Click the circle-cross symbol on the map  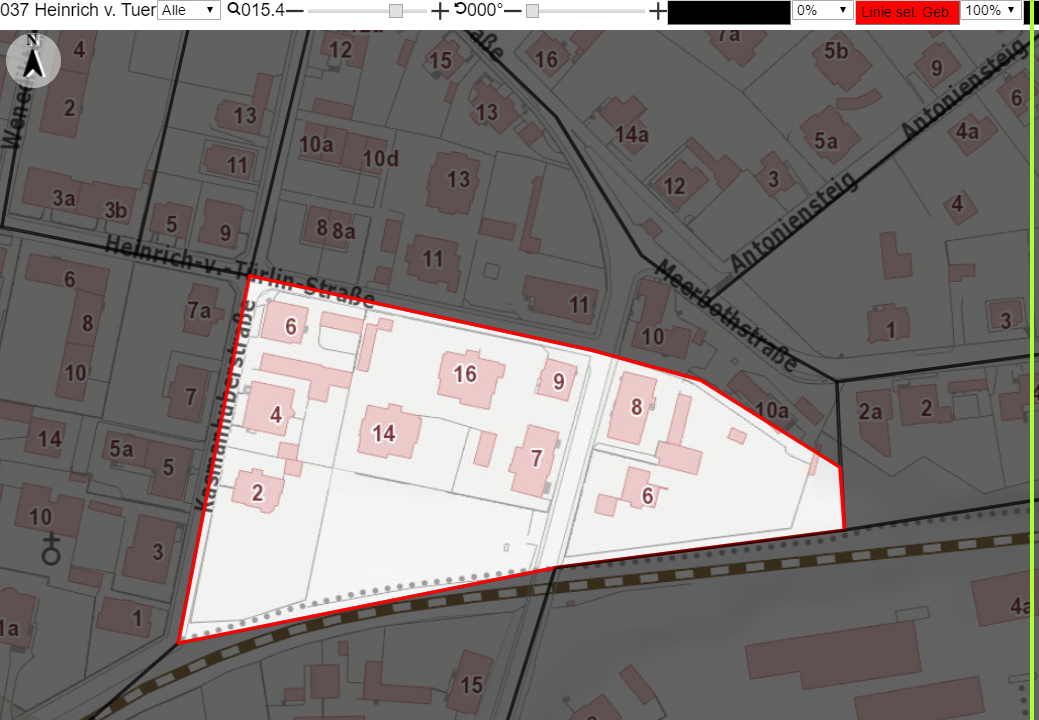pos(51,549)
